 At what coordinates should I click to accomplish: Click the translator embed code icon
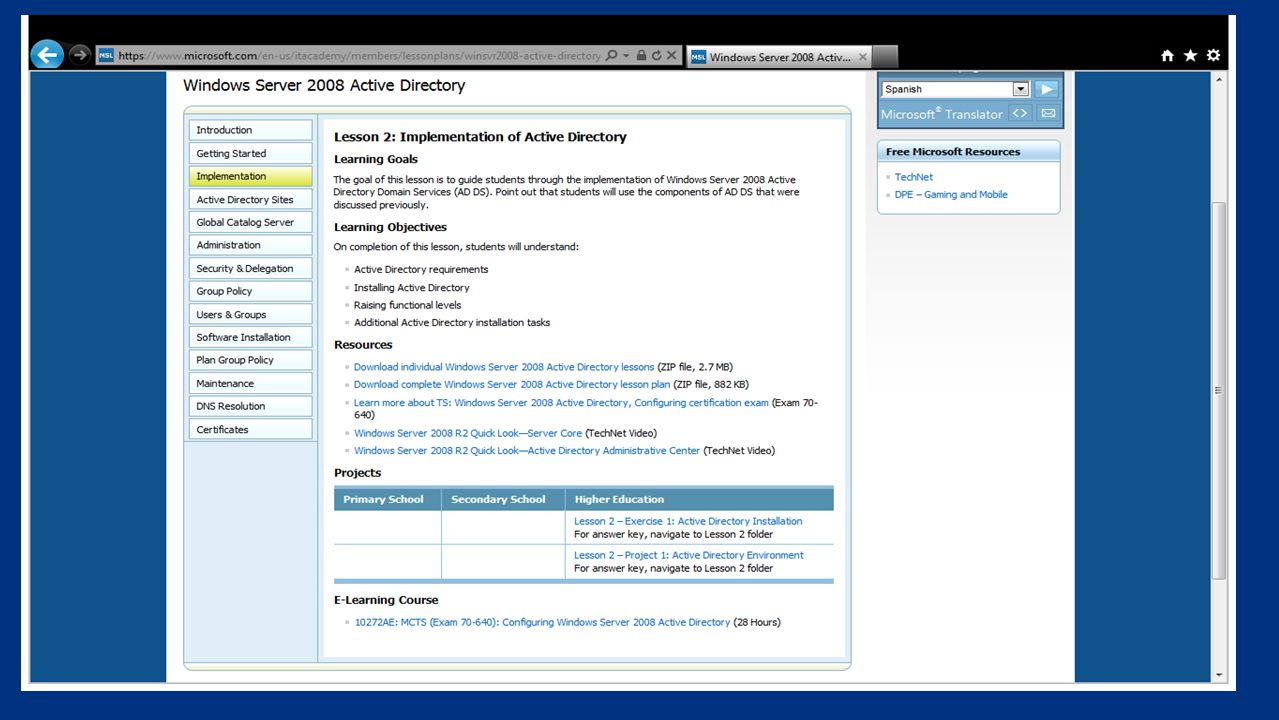point(1019,113)
